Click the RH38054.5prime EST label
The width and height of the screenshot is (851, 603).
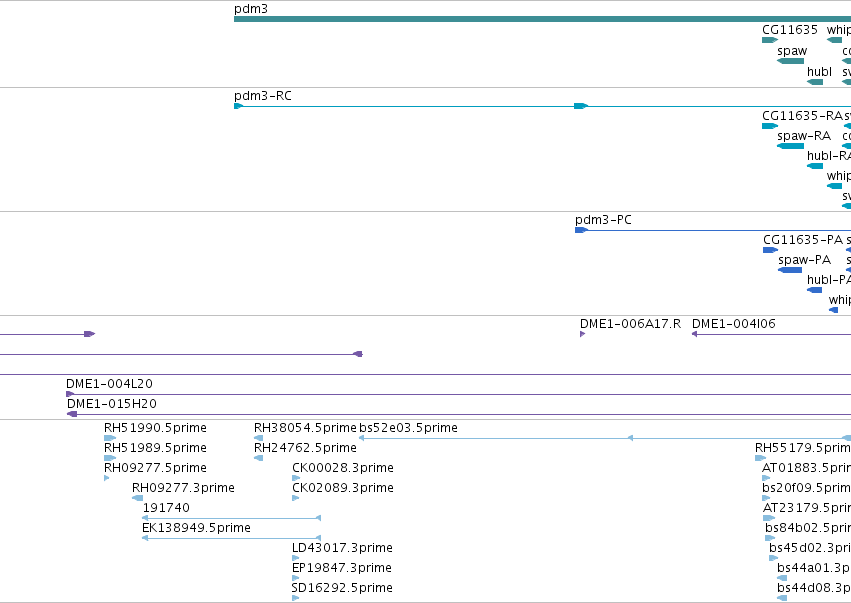tap(305, 428)
